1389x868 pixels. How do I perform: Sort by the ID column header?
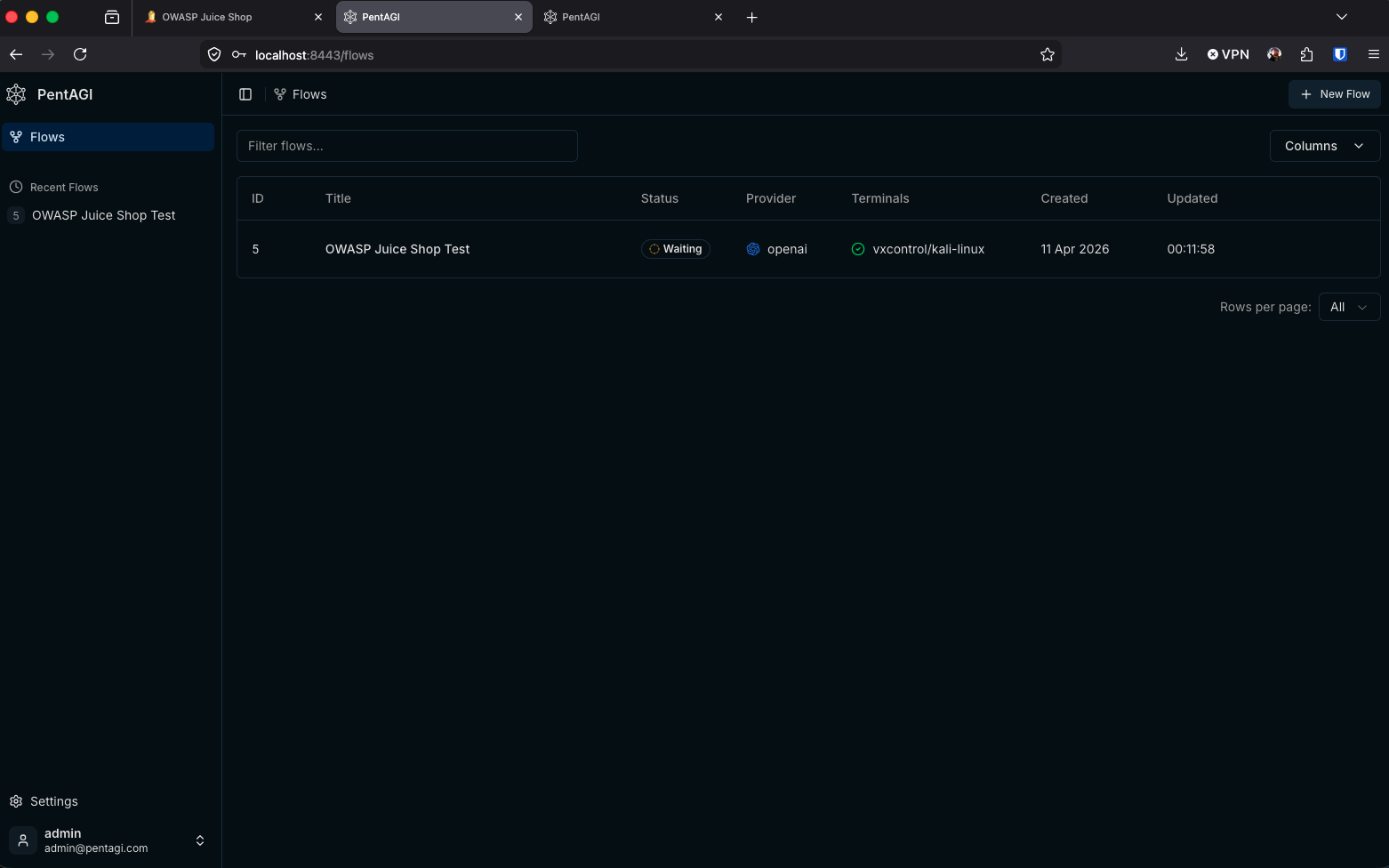(x=258, y=198)
